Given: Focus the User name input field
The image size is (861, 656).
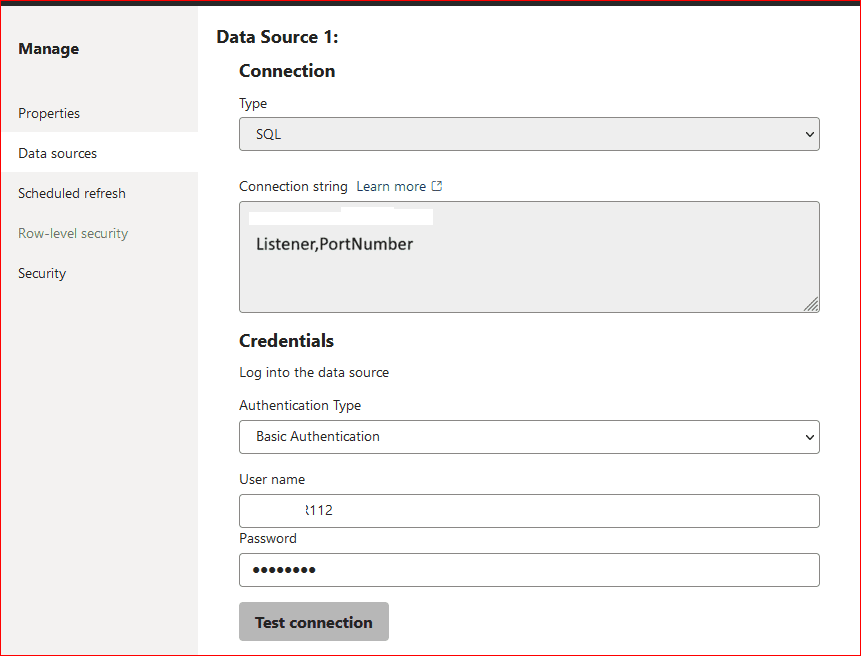Looking at the screenshot, I should click(x=528, y=511).
